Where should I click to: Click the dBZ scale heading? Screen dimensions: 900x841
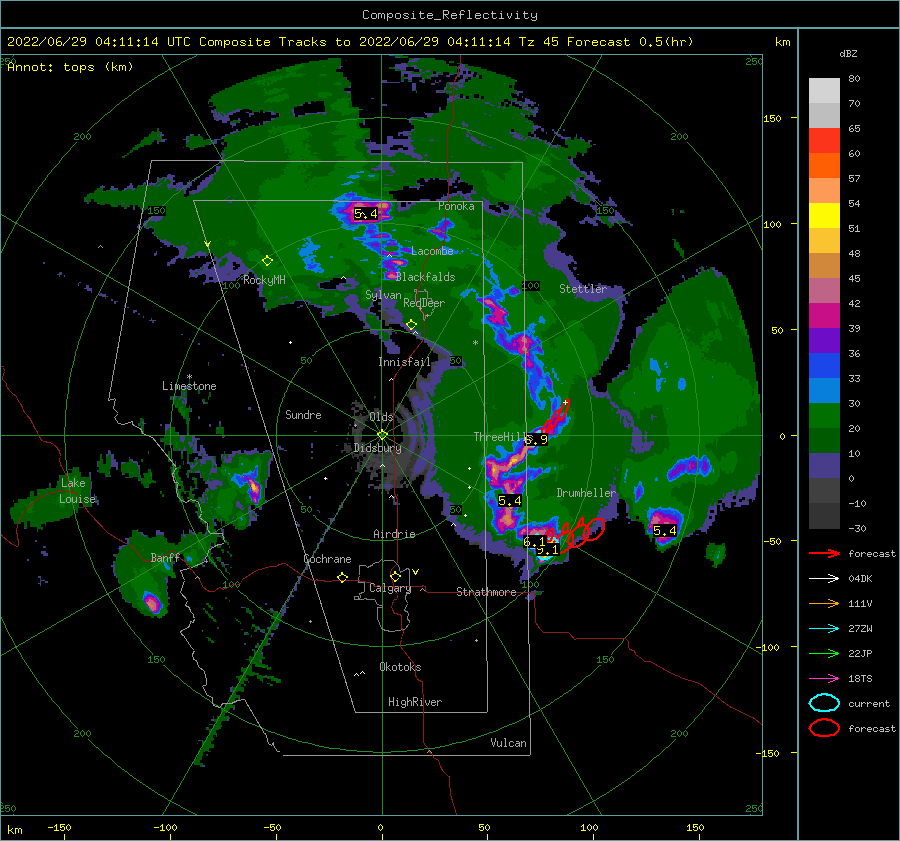[848, 54]
